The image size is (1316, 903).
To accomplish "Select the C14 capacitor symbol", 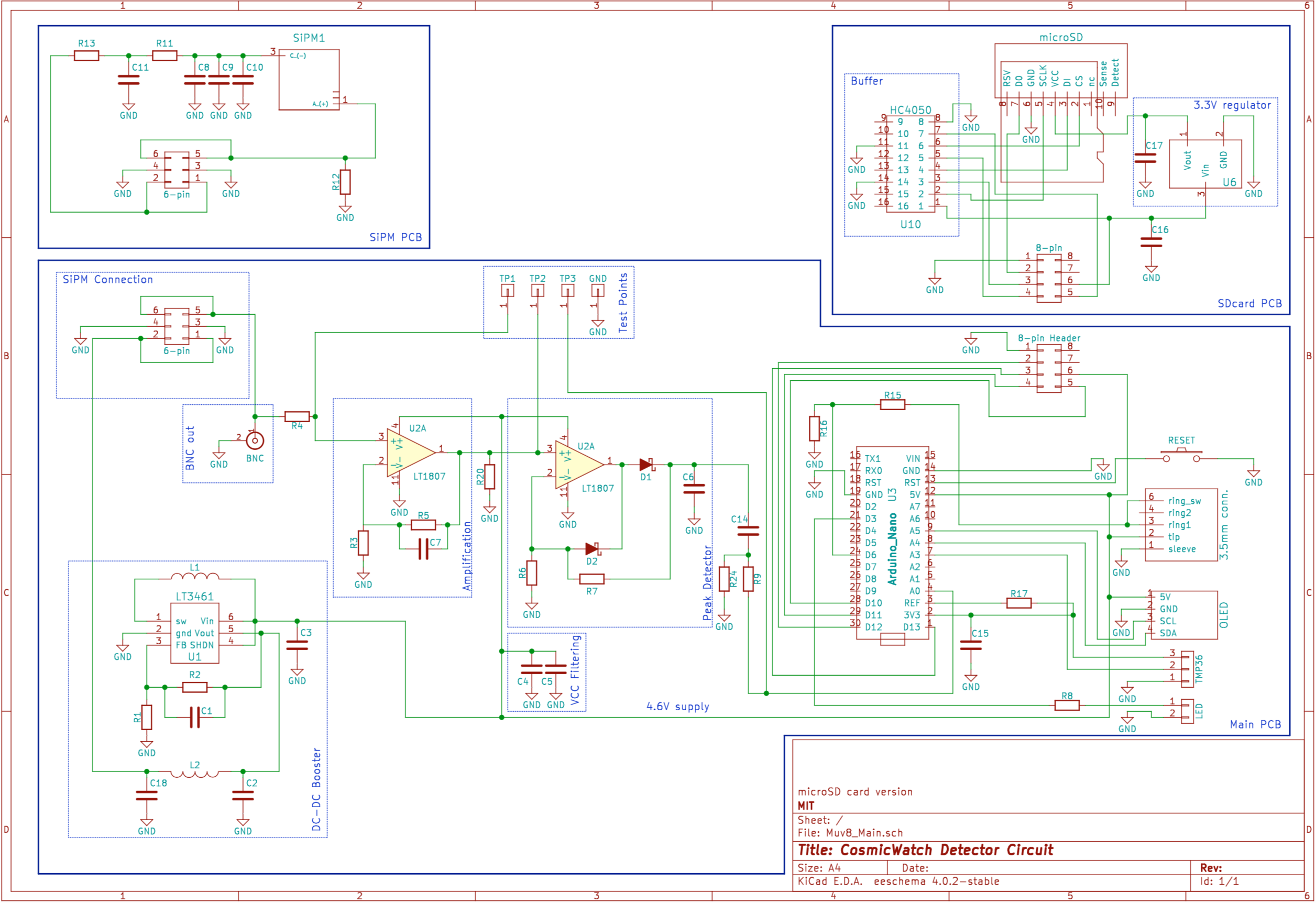I will (749, 531).
